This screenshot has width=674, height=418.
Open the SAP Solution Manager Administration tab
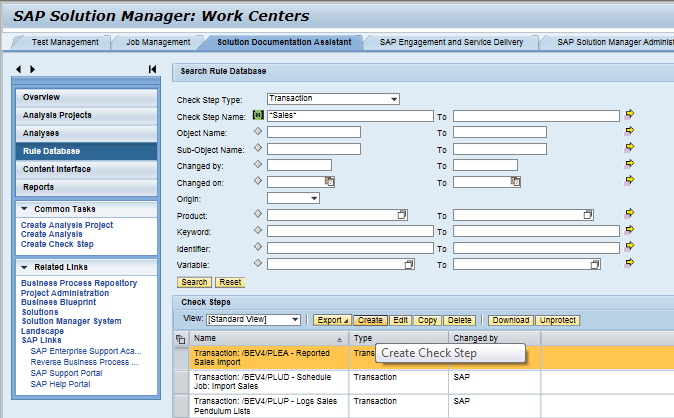tap(615, 42)
